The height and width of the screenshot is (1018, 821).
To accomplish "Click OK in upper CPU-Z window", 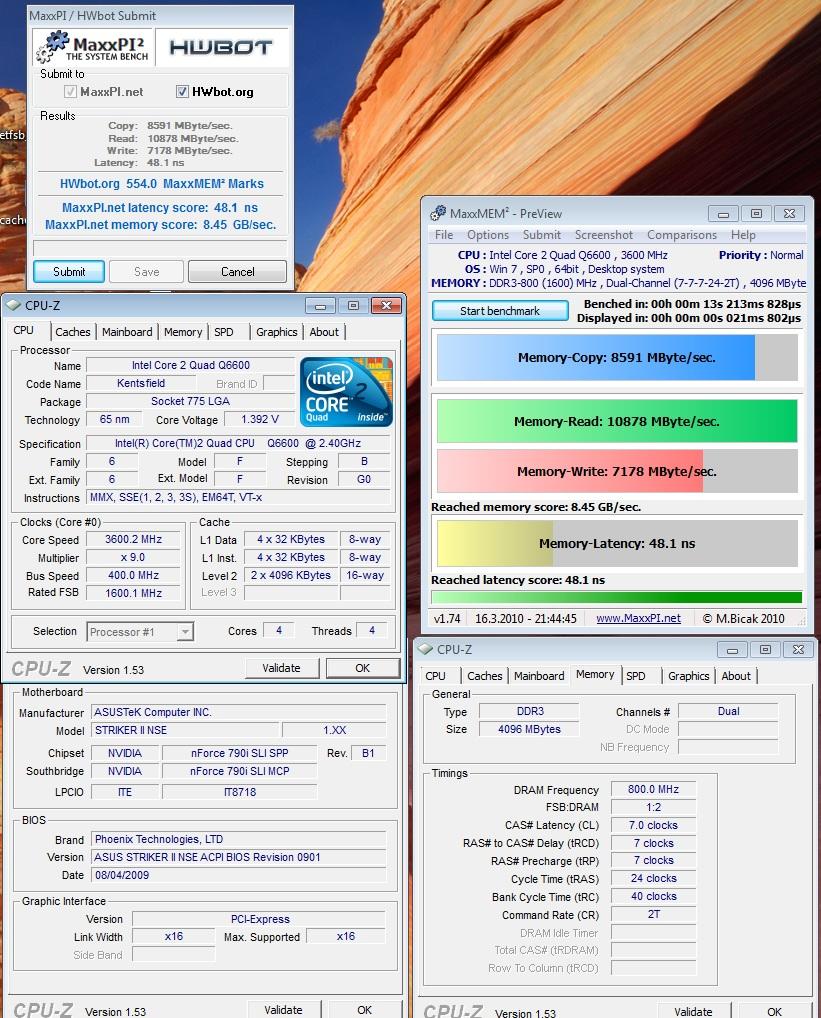I will tap(363, 668).
